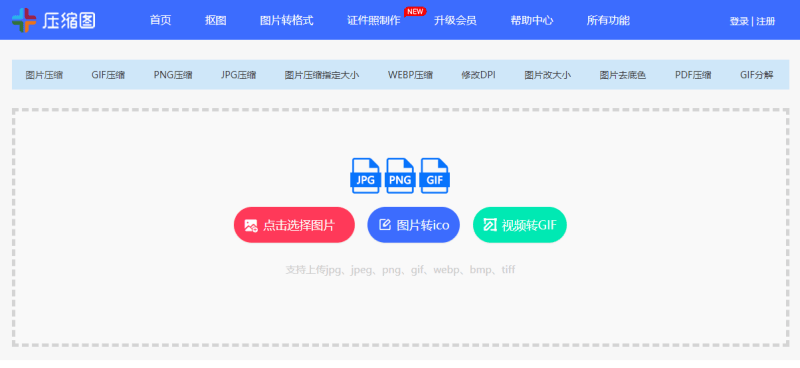Click the red 点击选择图片 button
800x368 pixels.
pyautogui.click(x=294, y=225)
